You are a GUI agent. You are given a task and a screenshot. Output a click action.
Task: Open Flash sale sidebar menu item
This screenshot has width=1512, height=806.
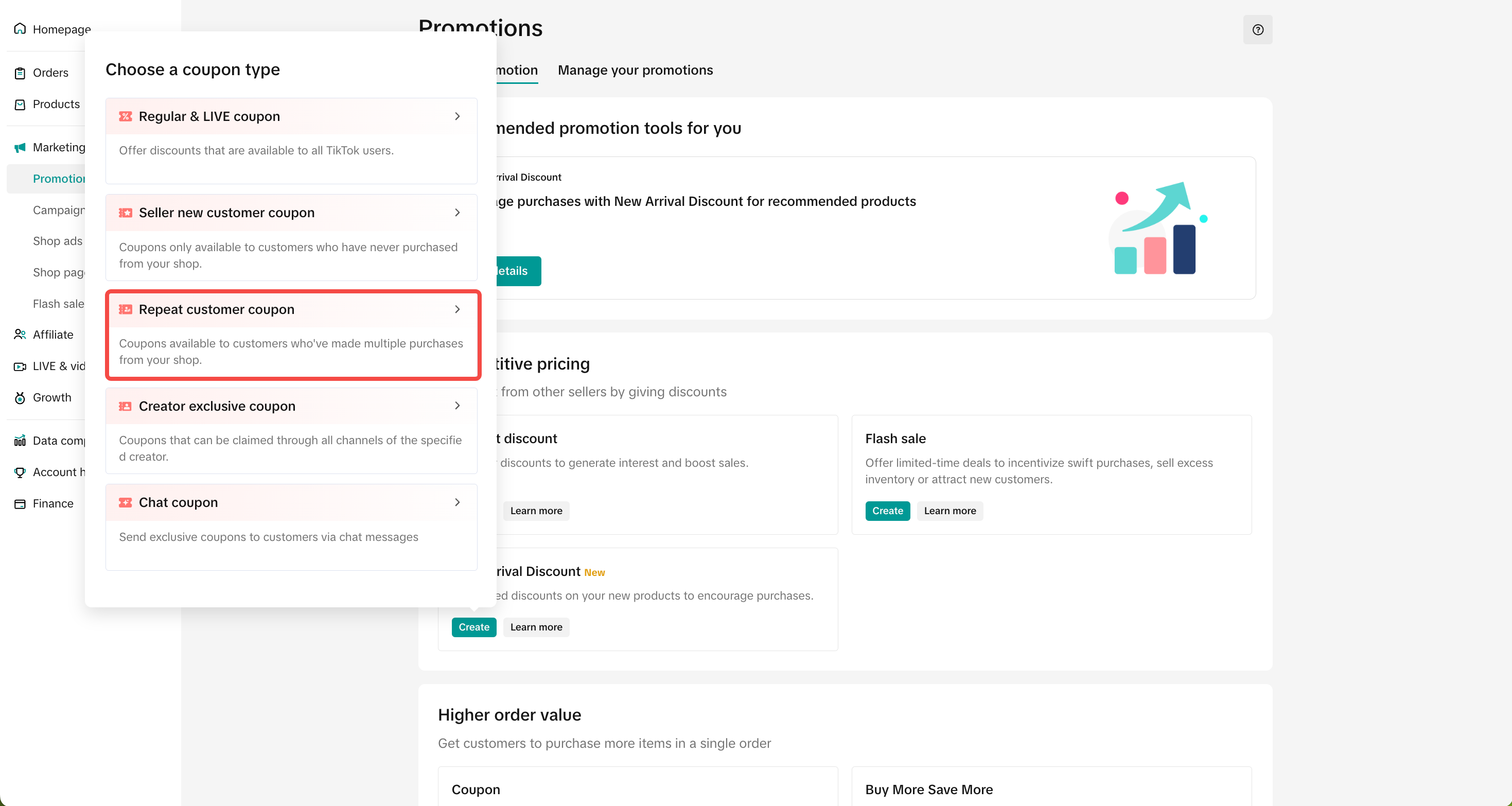[58, 304]
